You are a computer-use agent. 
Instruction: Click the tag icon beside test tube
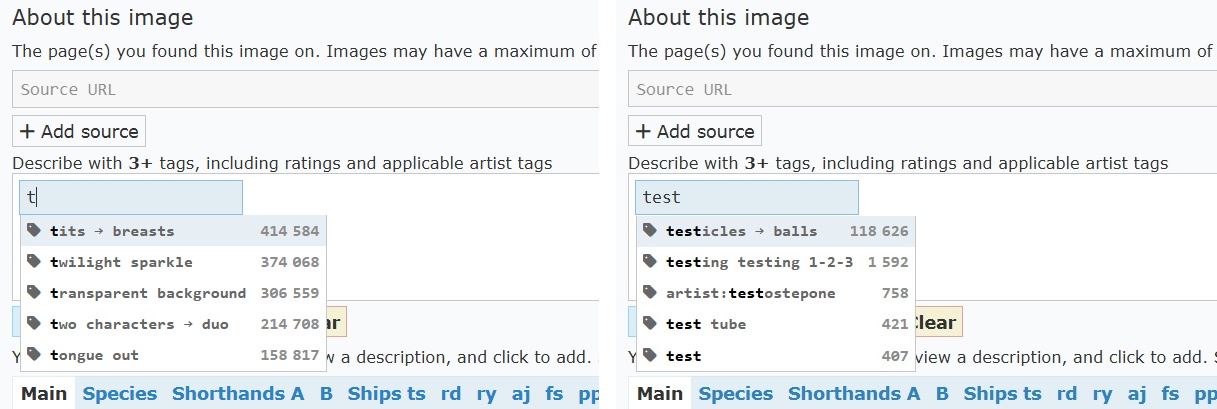[x=650, y=324]
